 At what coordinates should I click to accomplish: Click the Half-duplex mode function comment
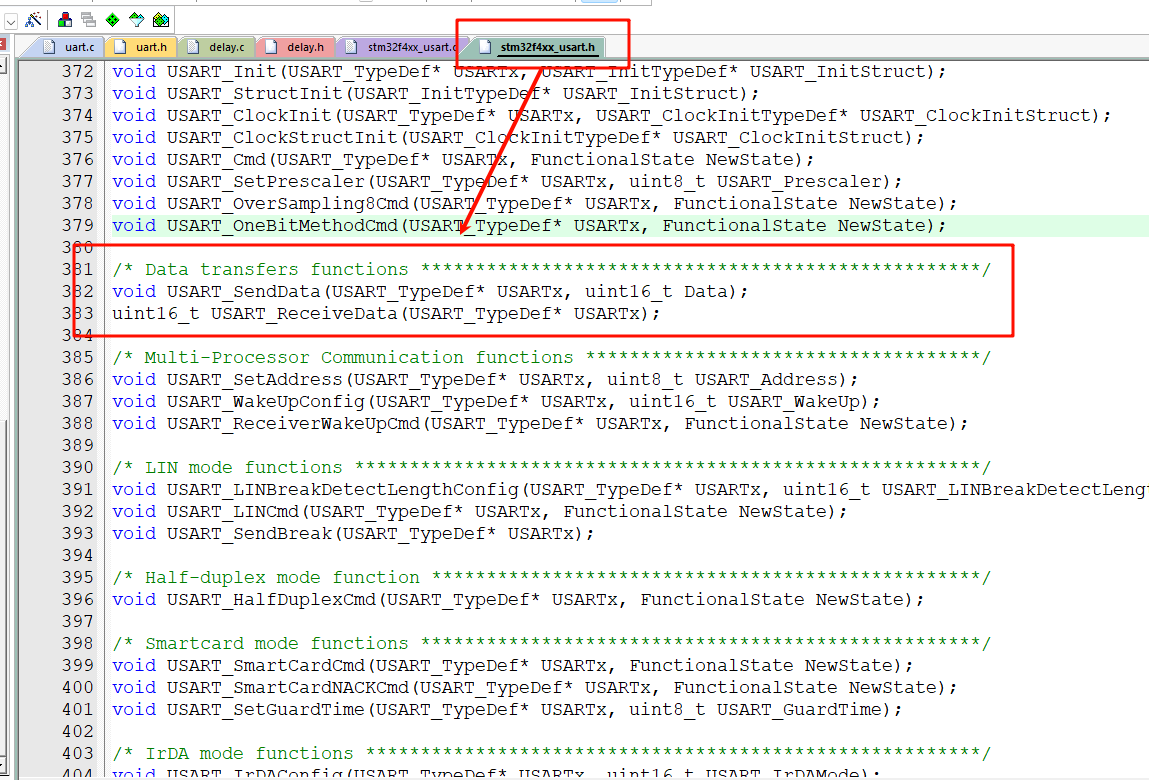pos(552,578)
